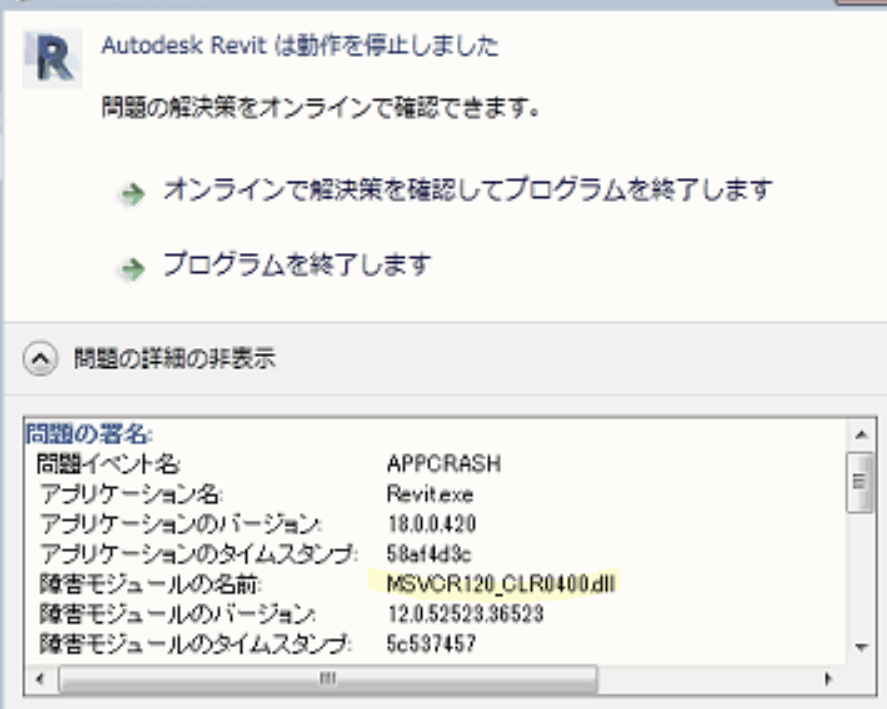Select the 問題の署名 heading text
This screenshot has width=887, height=709.
[x=89, y=435]
